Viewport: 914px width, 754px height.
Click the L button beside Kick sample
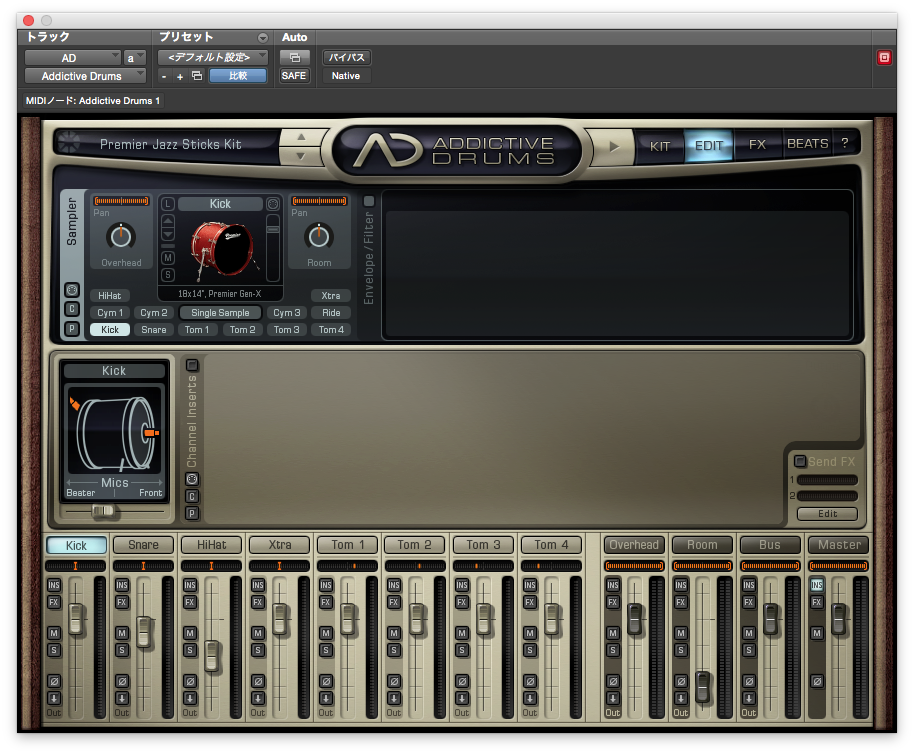click(x=167, y=204)
